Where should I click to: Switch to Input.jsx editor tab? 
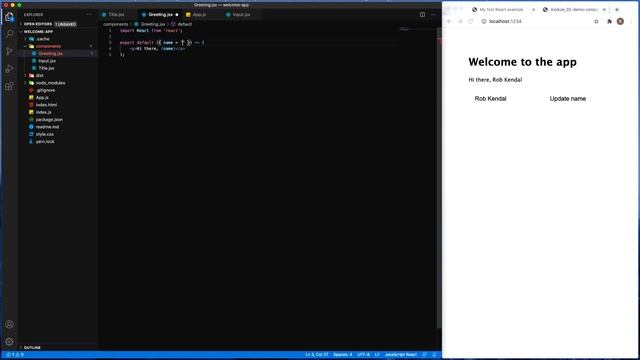tap(241, 15)
